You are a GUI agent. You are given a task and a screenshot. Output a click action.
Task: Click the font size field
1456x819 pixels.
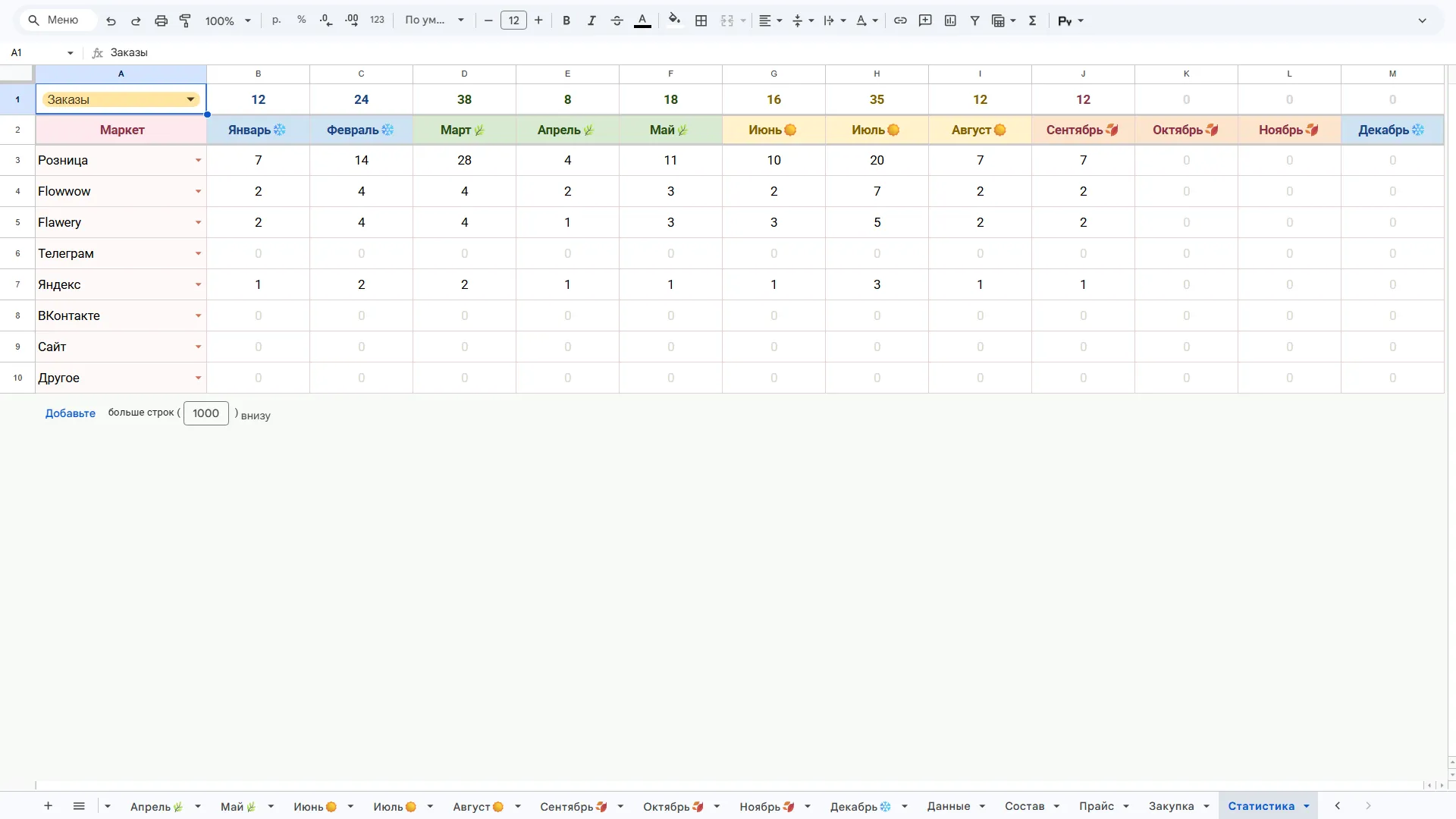(513, 20)
